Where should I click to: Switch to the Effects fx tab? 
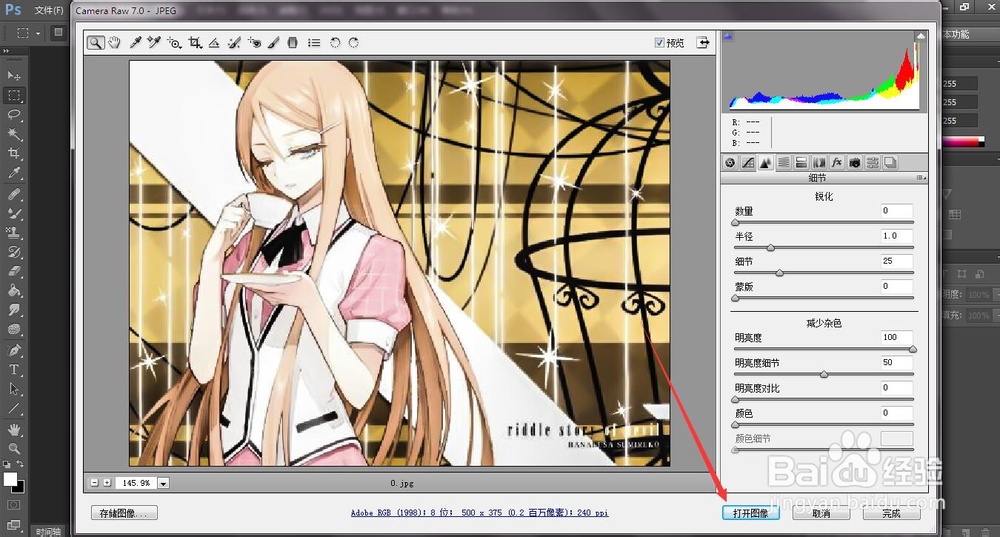pos(837,163)
